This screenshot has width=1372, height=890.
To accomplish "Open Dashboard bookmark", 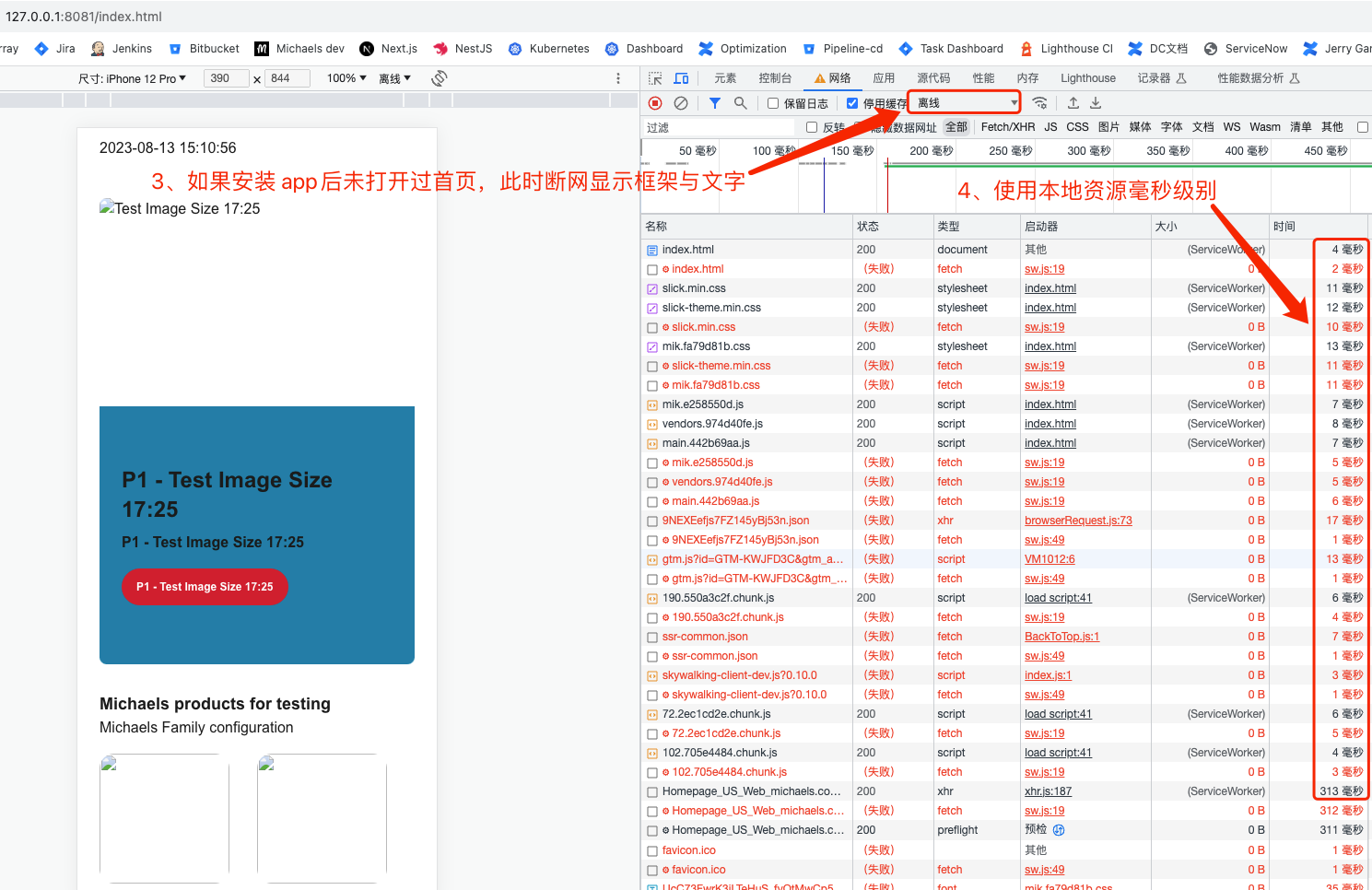I will [x=644, y=49].
